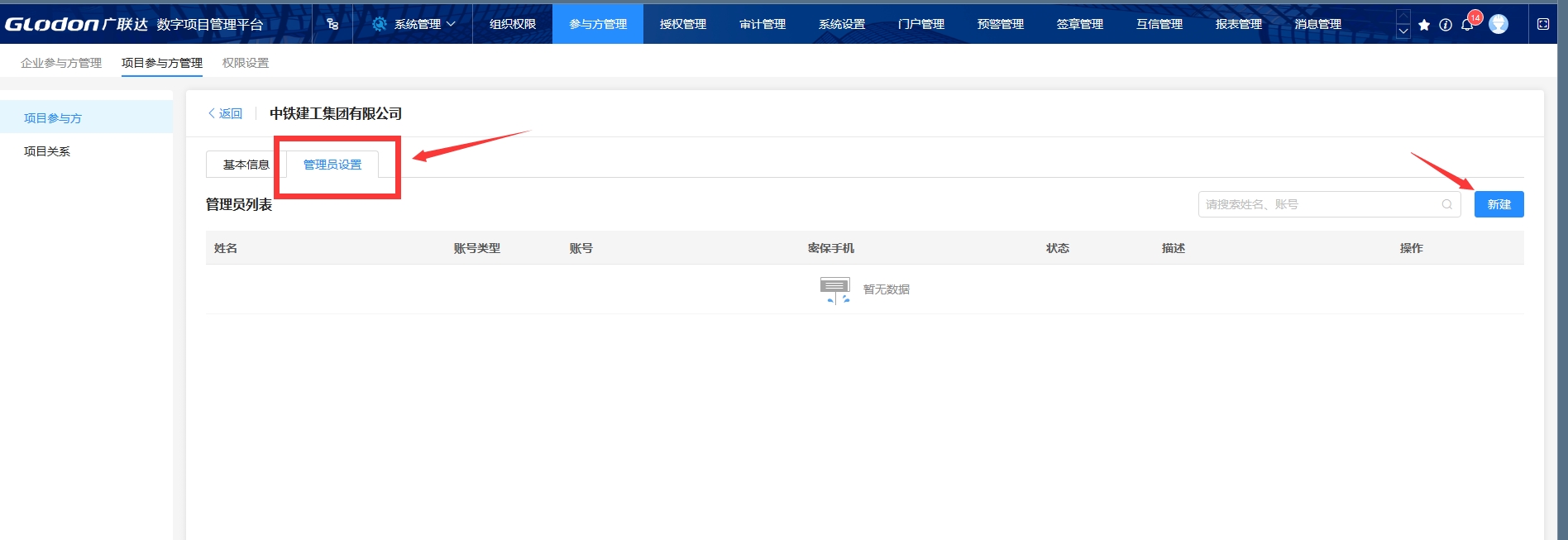
Task: Click the 账号 column header
Action: click(581, 248)
